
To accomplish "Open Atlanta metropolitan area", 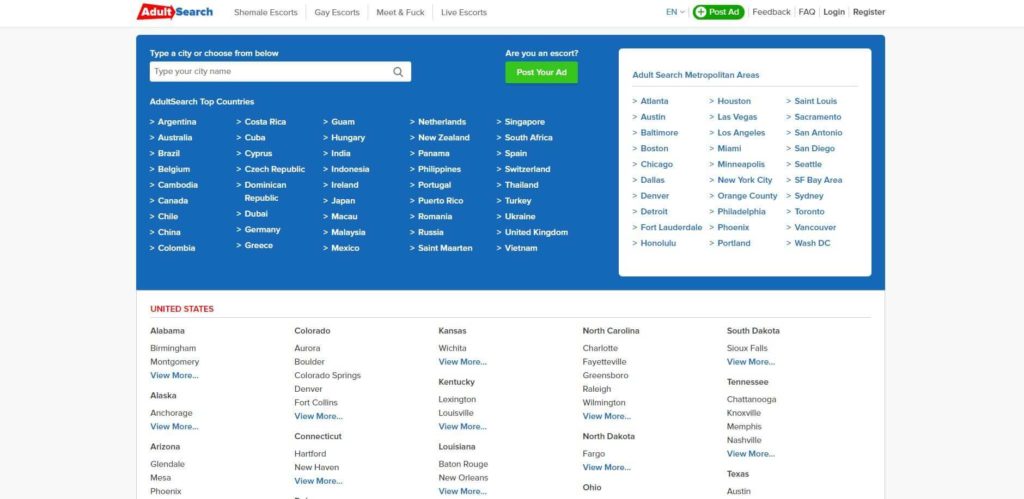I will (654, 101).
